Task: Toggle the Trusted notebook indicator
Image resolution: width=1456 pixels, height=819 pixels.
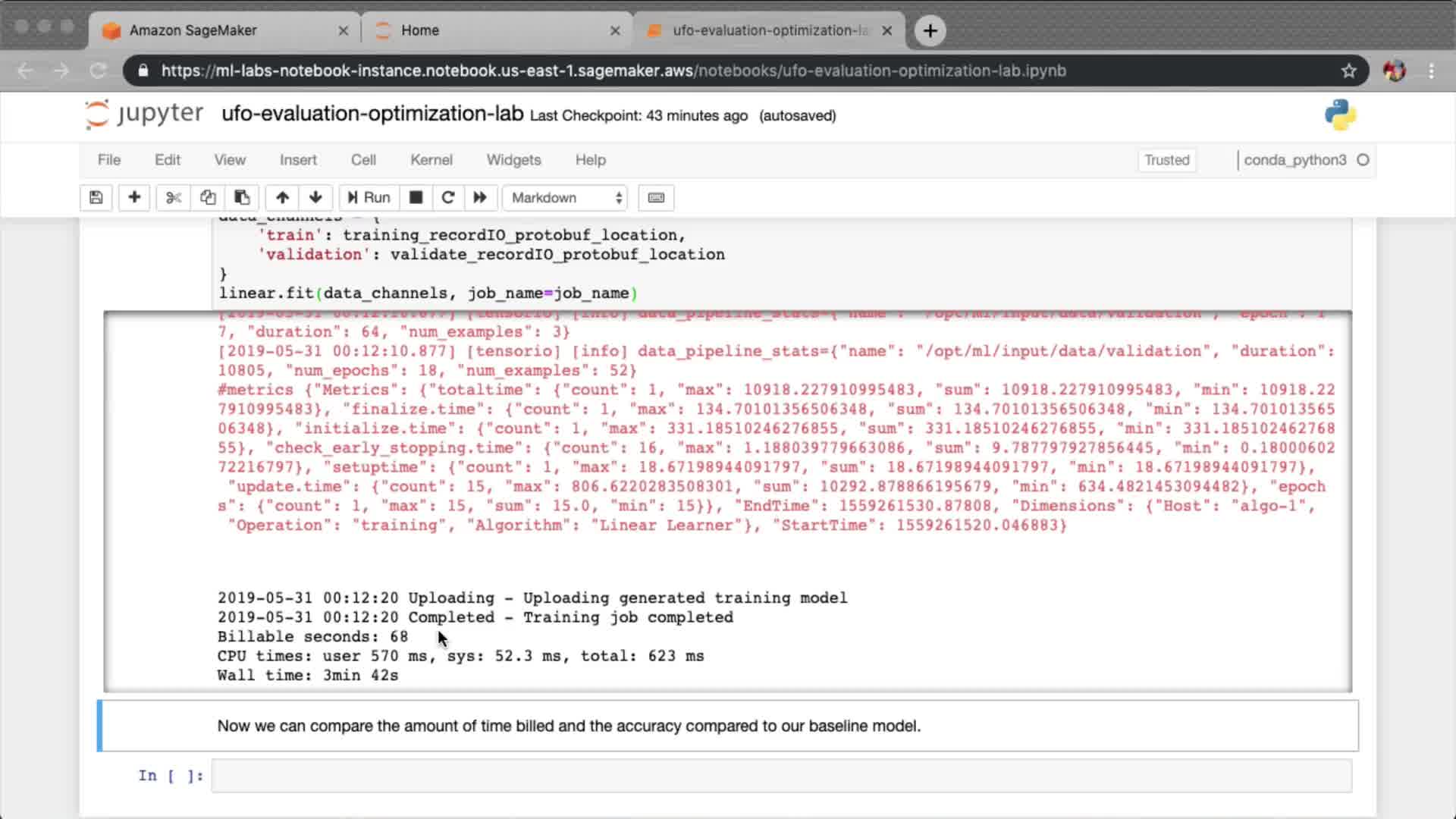Action: (1166, 160)
